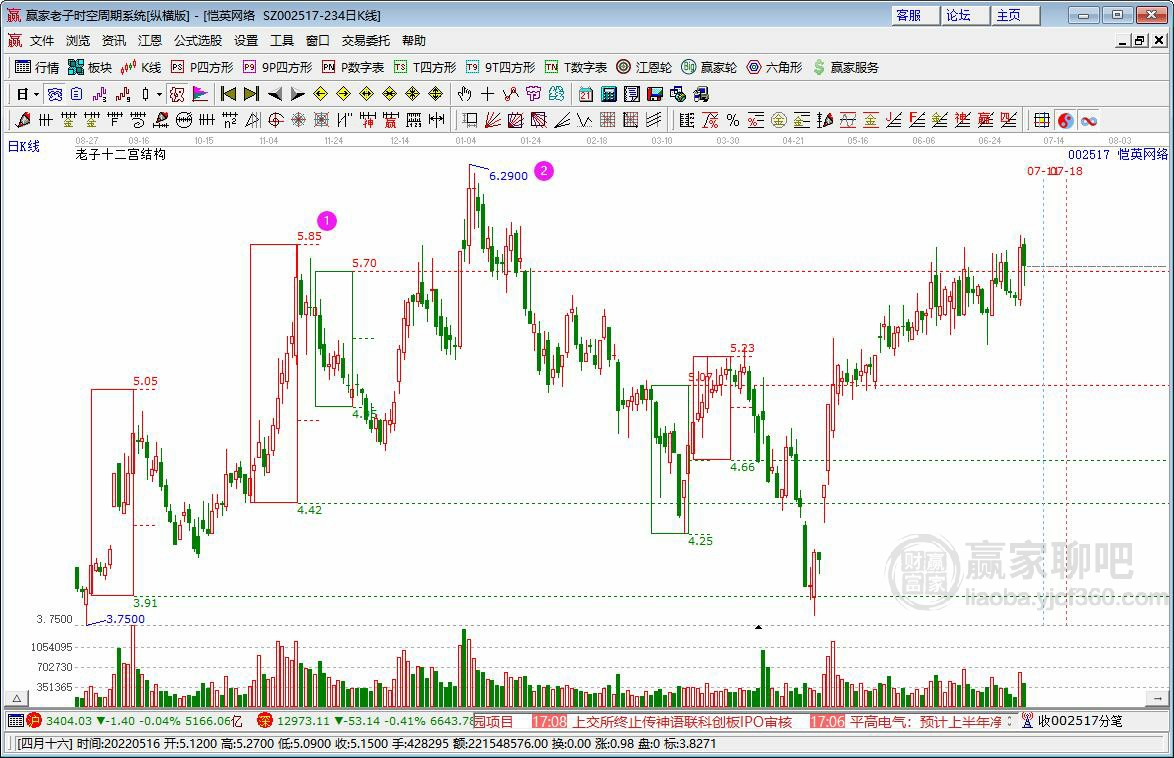The width and height of the screenshot is (1174, 758).
Task: Click the red floppy disk save icon
Action: (655, 94)
